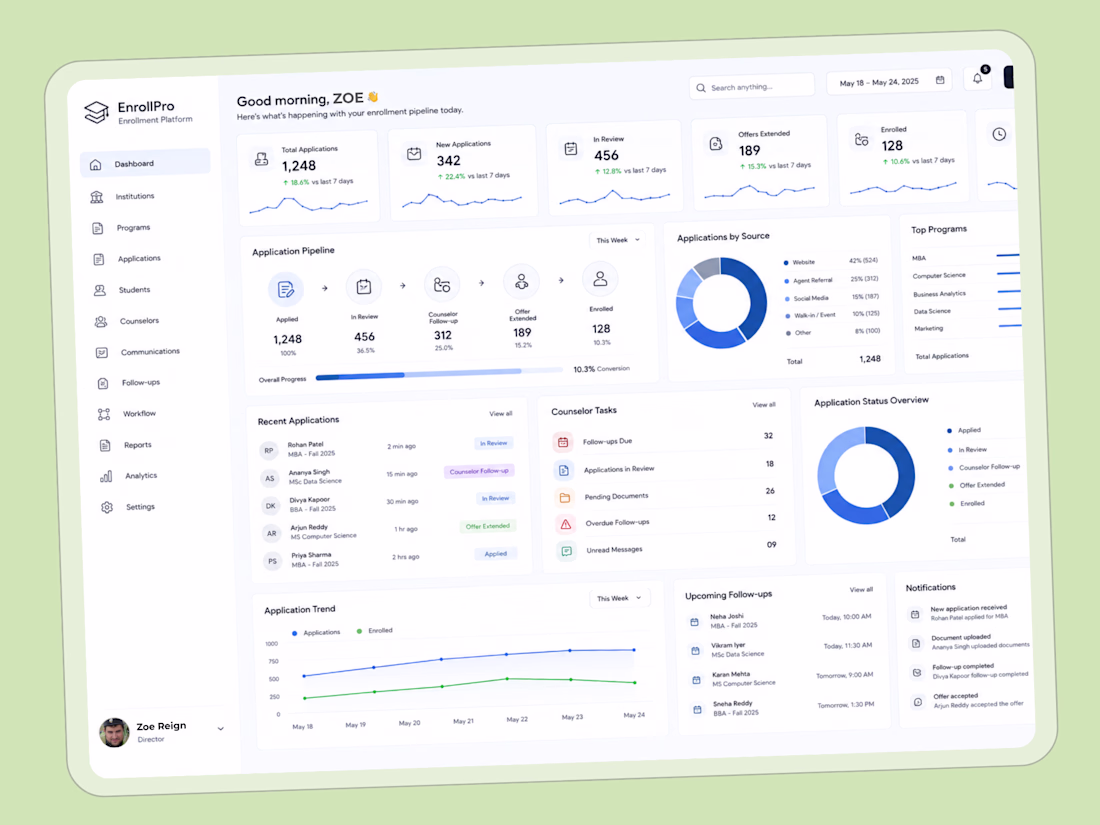Viewport: 1100px width, 825px height.
Task: Open Neha Joshi's follow-up entry
Action: pyautogui.click(x=780, y=620)
